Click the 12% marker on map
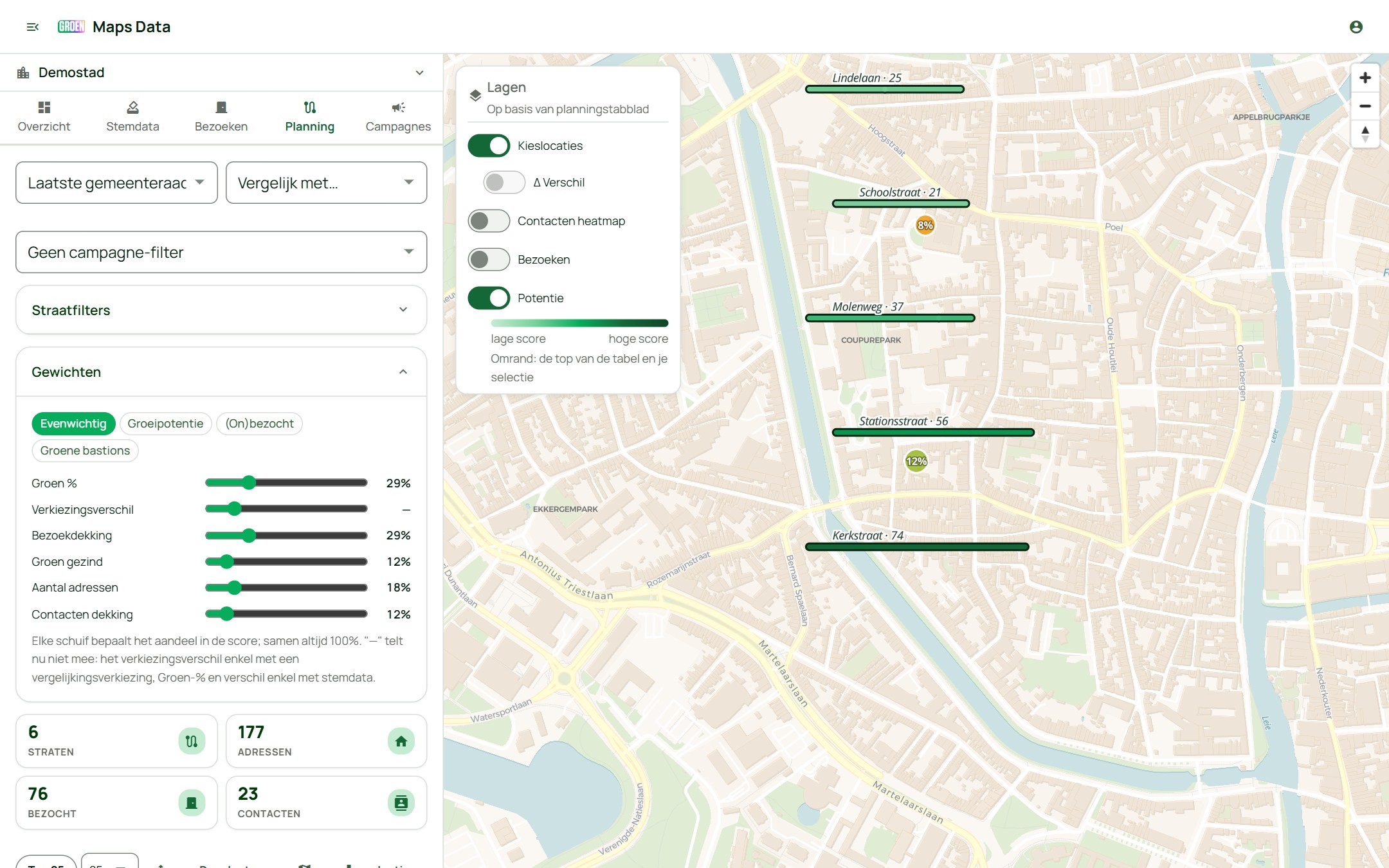The width and height of the screenshot is (1389, 868). (x=916, y=461)
